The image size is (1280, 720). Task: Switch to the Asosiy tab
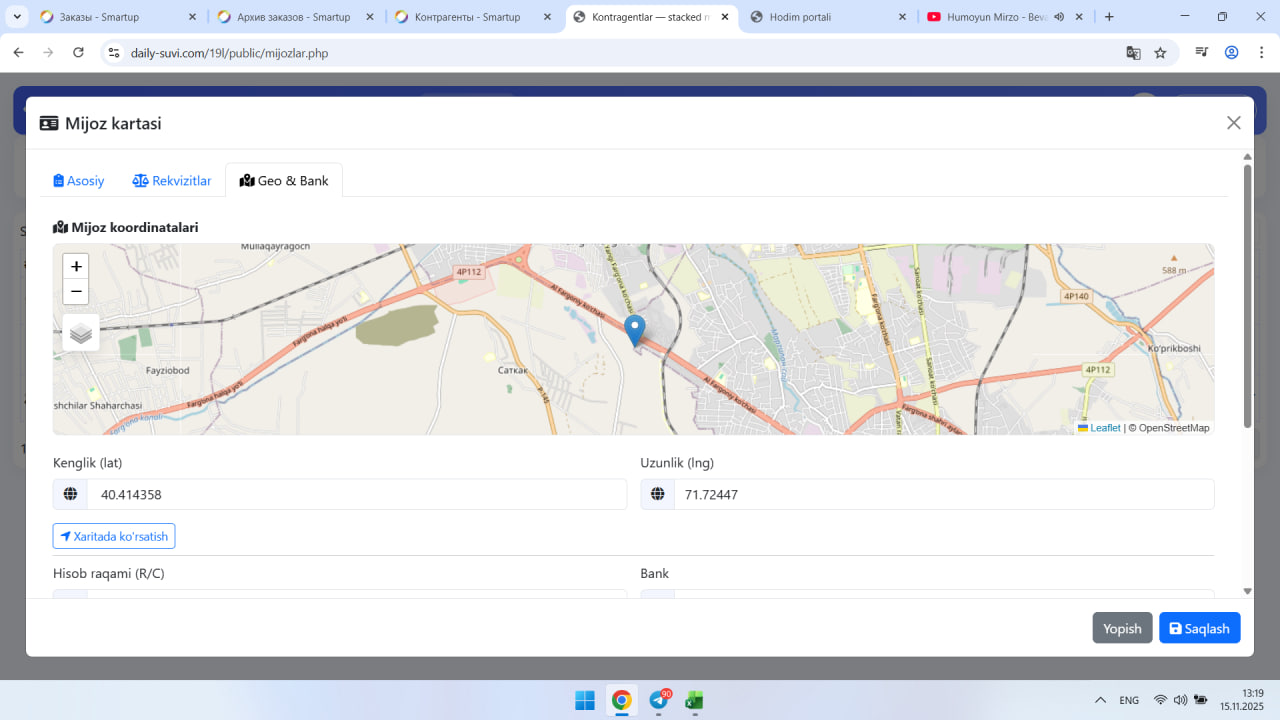79,181
